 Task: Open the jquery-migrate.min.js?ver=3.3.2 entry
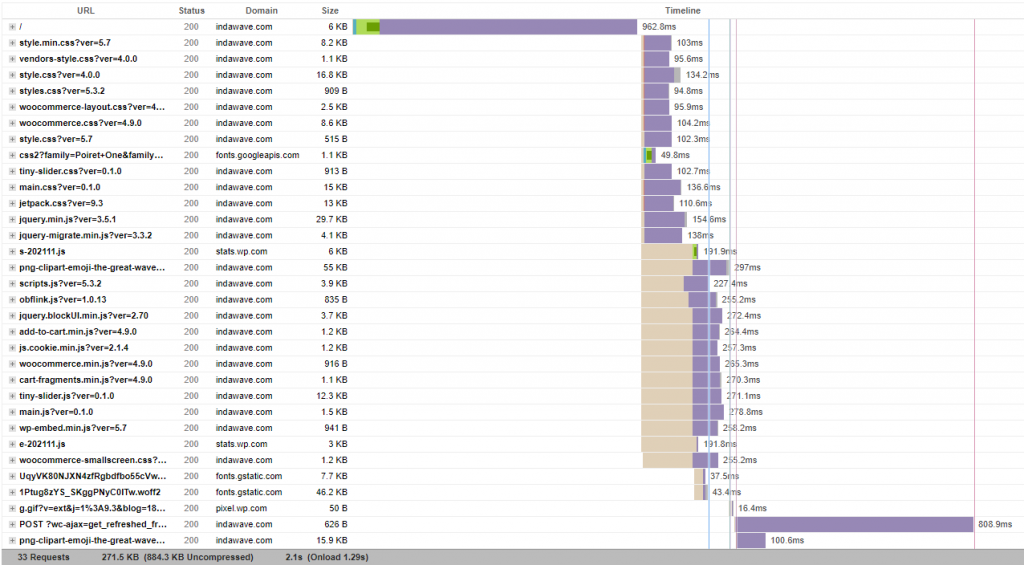(x=85, y=235)
